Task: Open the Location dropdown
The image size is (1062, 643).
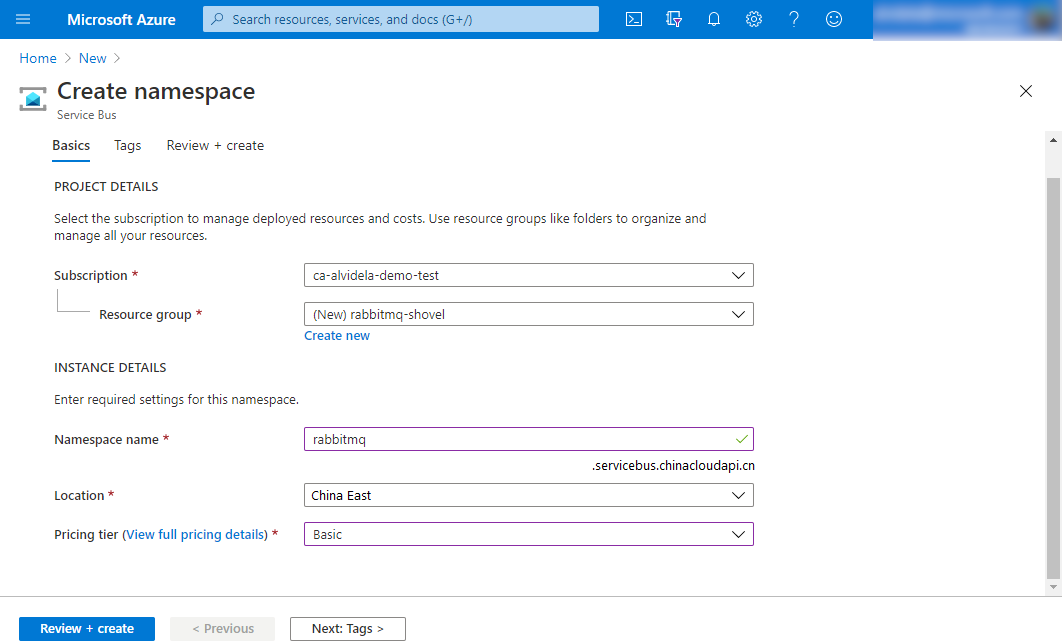Action: (x=528, y=495)
